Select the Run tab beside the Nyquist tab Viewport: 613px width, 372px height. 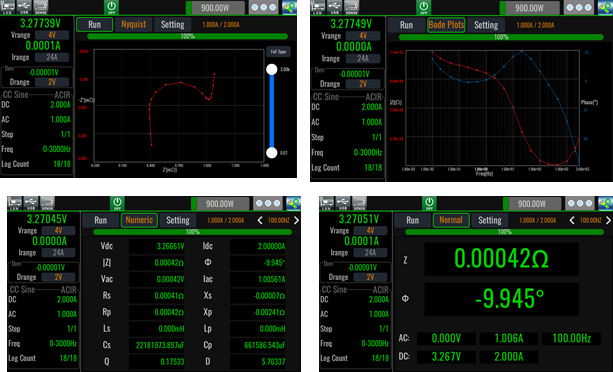pos(95,24)
